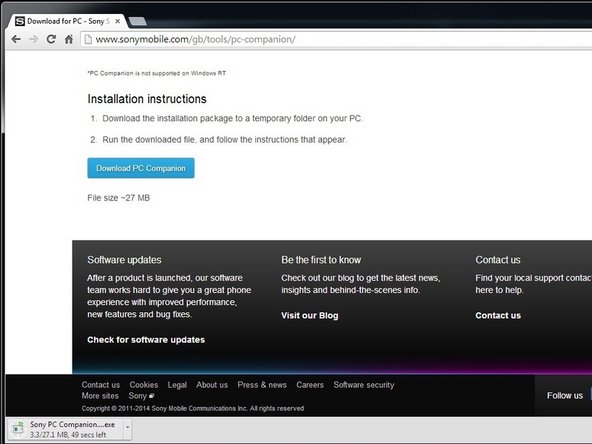The image size is (592, 444).
Task: Click the Download PC Companion button
Action: 141,168
